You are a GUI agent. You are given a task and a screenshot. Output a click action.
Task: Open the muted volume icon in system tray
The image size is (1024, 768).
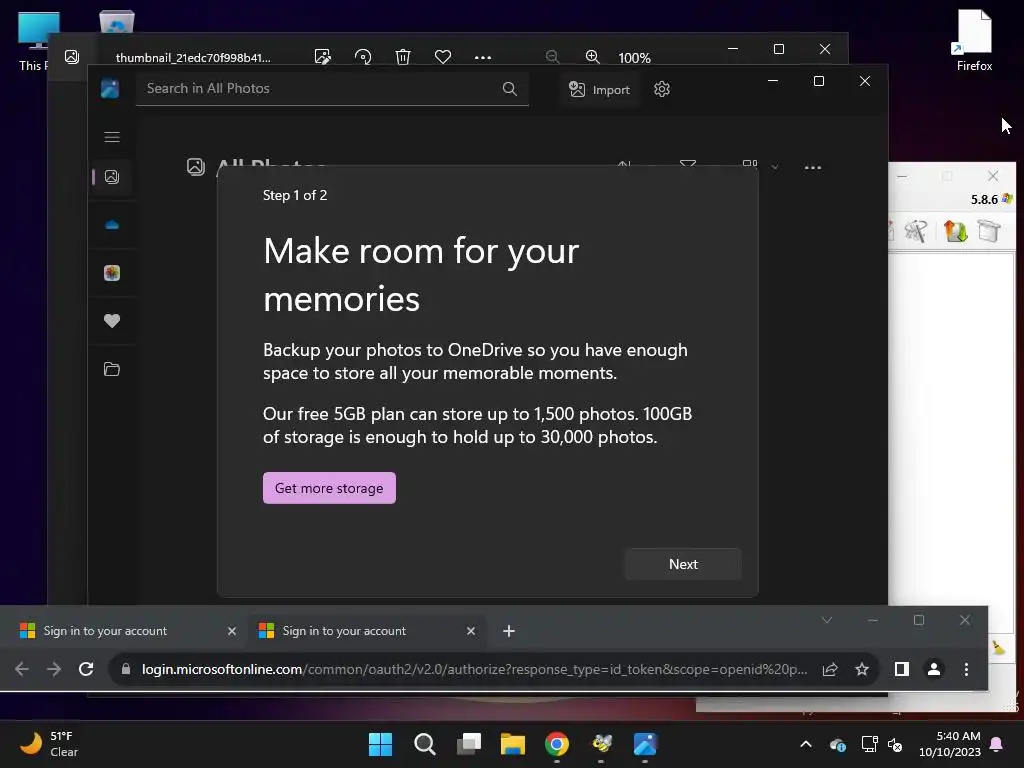pyautogui.click(x=895, y=744)
